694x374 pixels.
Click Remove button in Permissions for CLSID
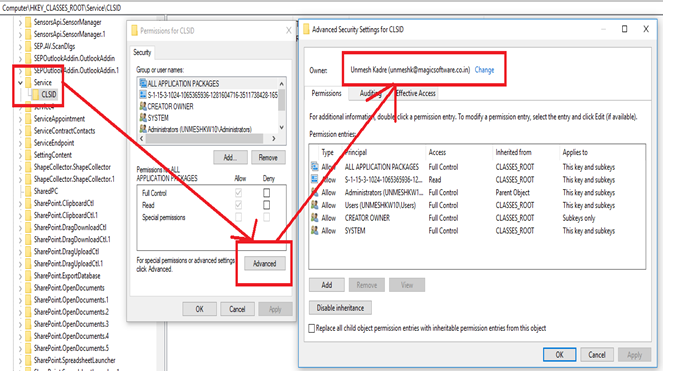click(x=268, y=157)
